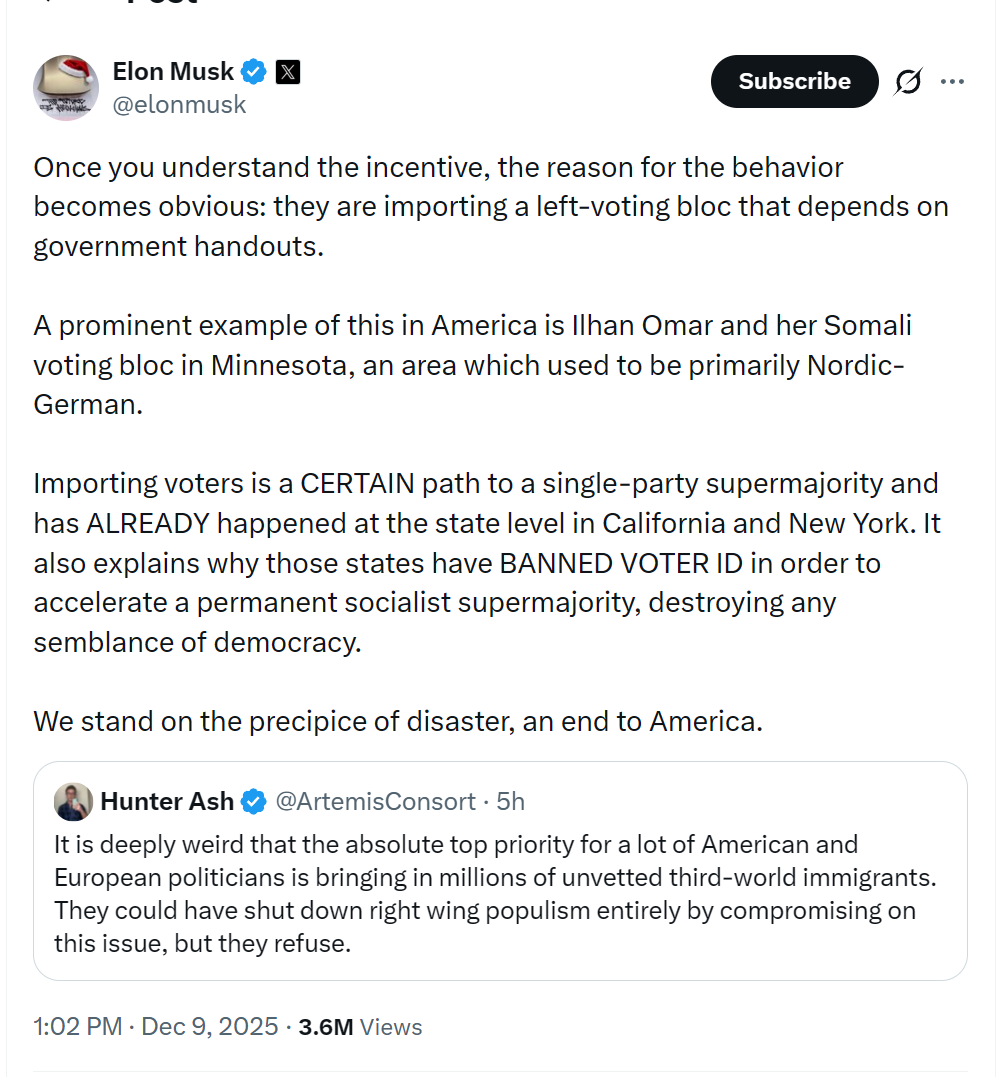
Task: Click the 1:02 PM Dec 9, 2025 timestamp
Action: tap(155, 1027)
